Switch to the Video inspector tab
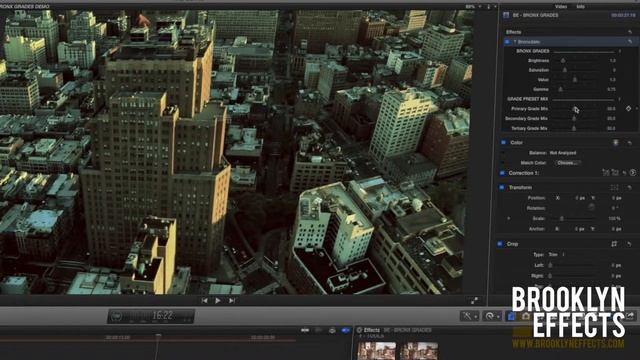The image size is (640, 360). point(560,7)
